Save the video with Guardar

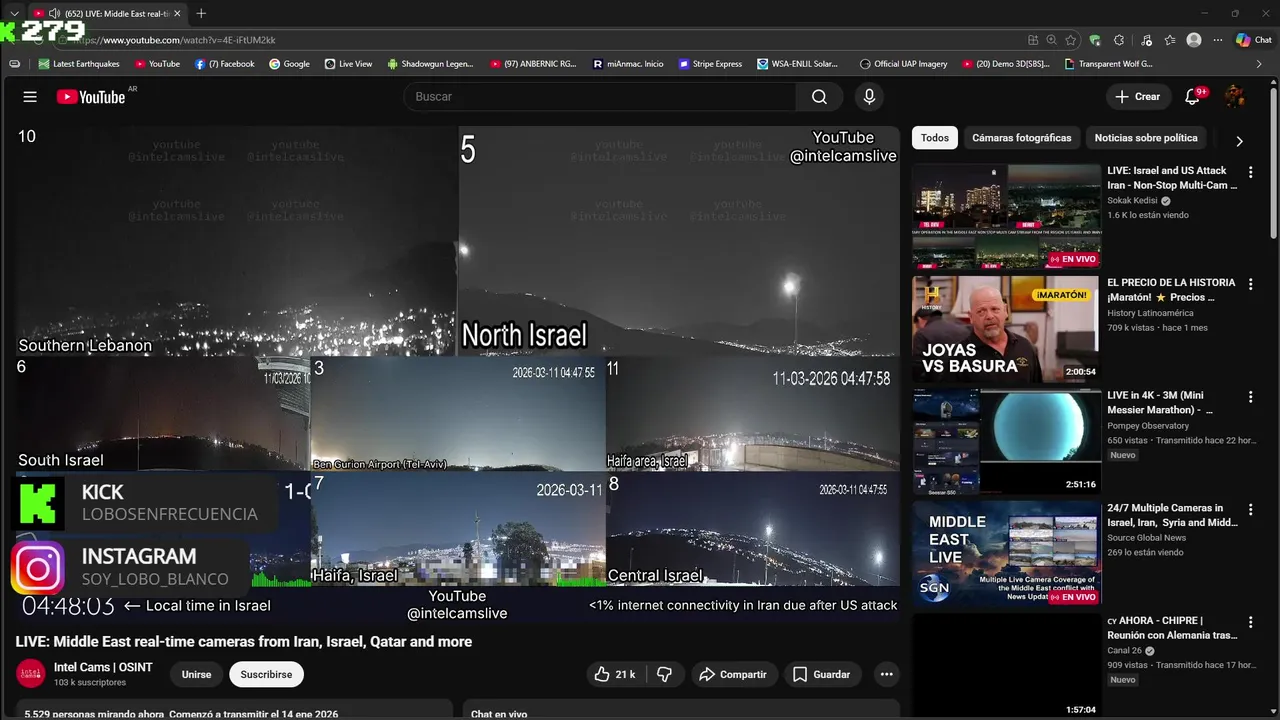pos(821,674)
